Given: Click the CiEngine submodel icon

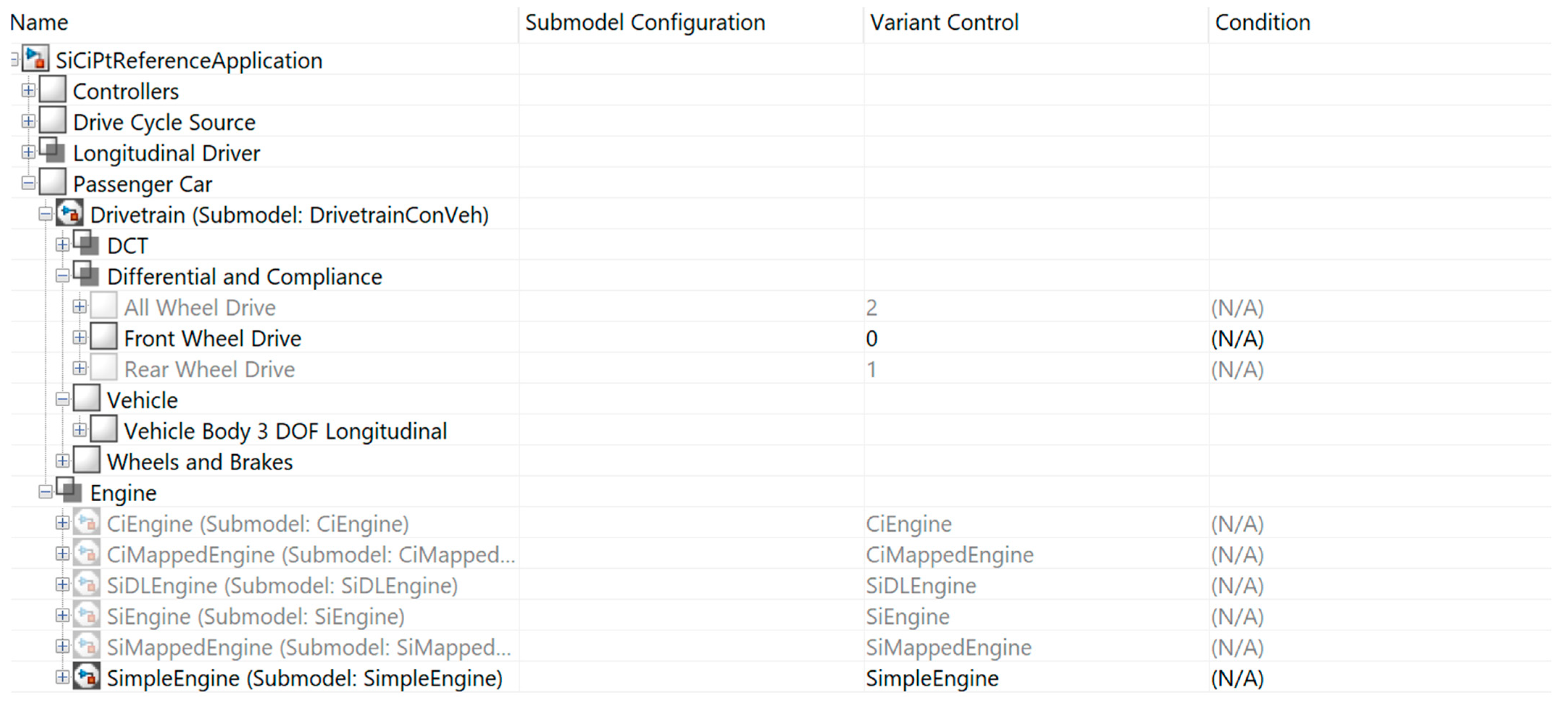Looking at the screenshot, I should [x=87, y=523].
